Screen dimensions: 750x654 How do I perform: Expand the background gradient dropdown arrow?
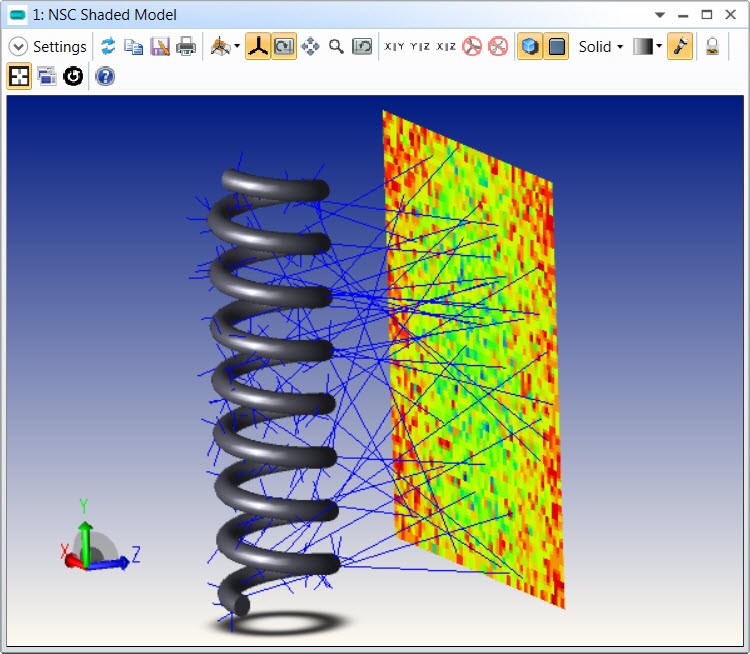coord(659,46)
